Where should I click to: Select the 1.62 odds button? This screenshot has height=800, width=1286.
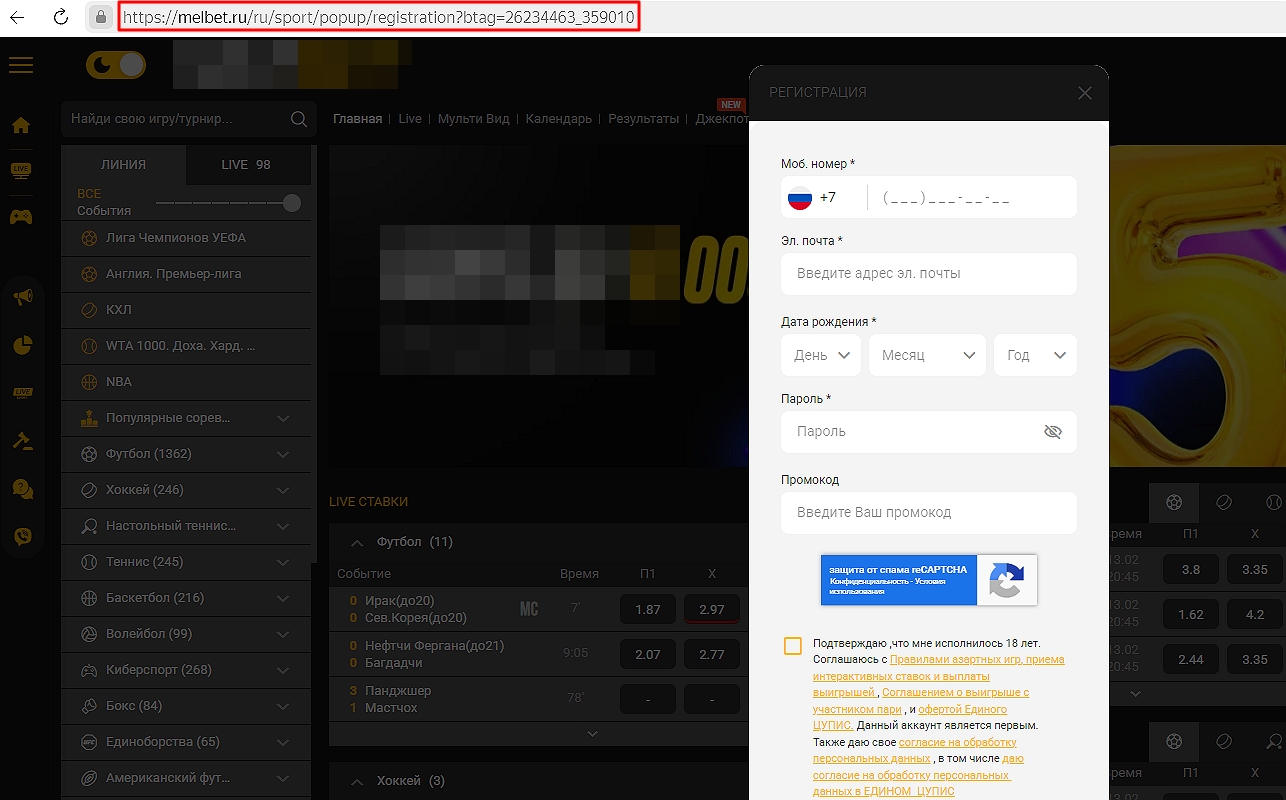click(1191, 614)
